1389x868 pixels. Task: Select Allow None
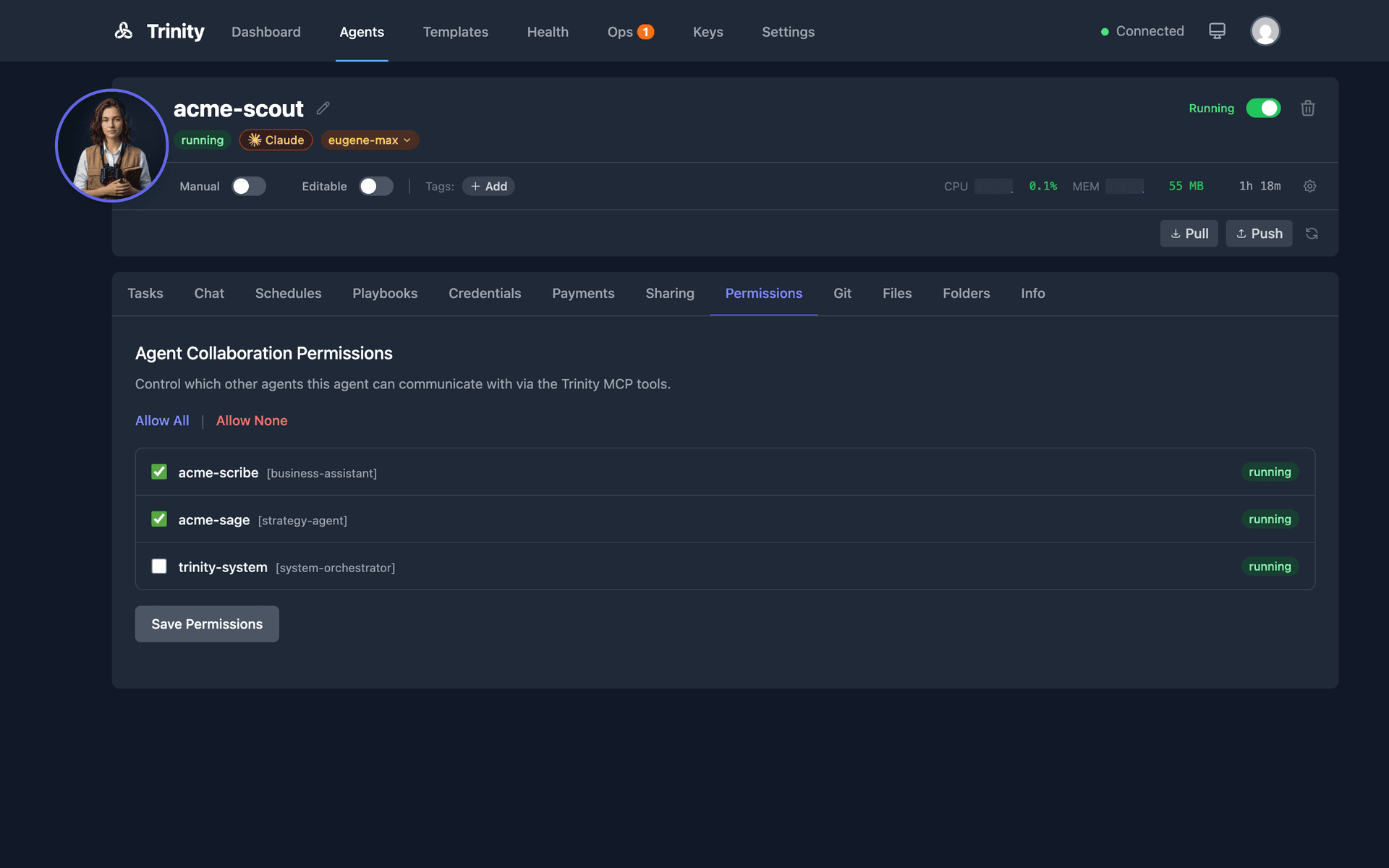tap(251, 420)
